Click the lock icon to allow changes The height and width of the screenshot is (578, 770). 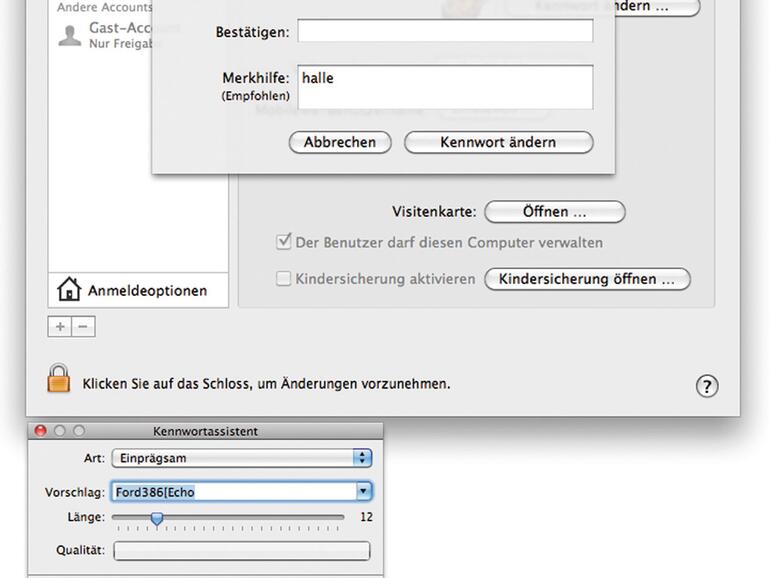pos(58,378)
